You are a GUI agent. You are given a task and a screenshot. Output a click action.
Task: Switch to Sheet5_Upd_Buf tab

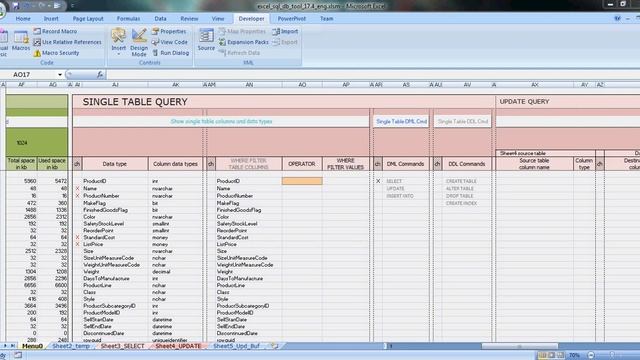click(236, 346)
